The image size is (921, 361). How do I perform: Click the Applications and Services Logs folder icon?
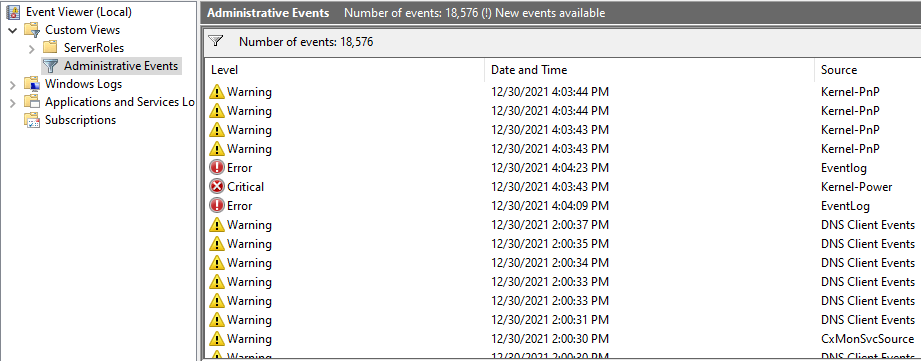[32, 102]
